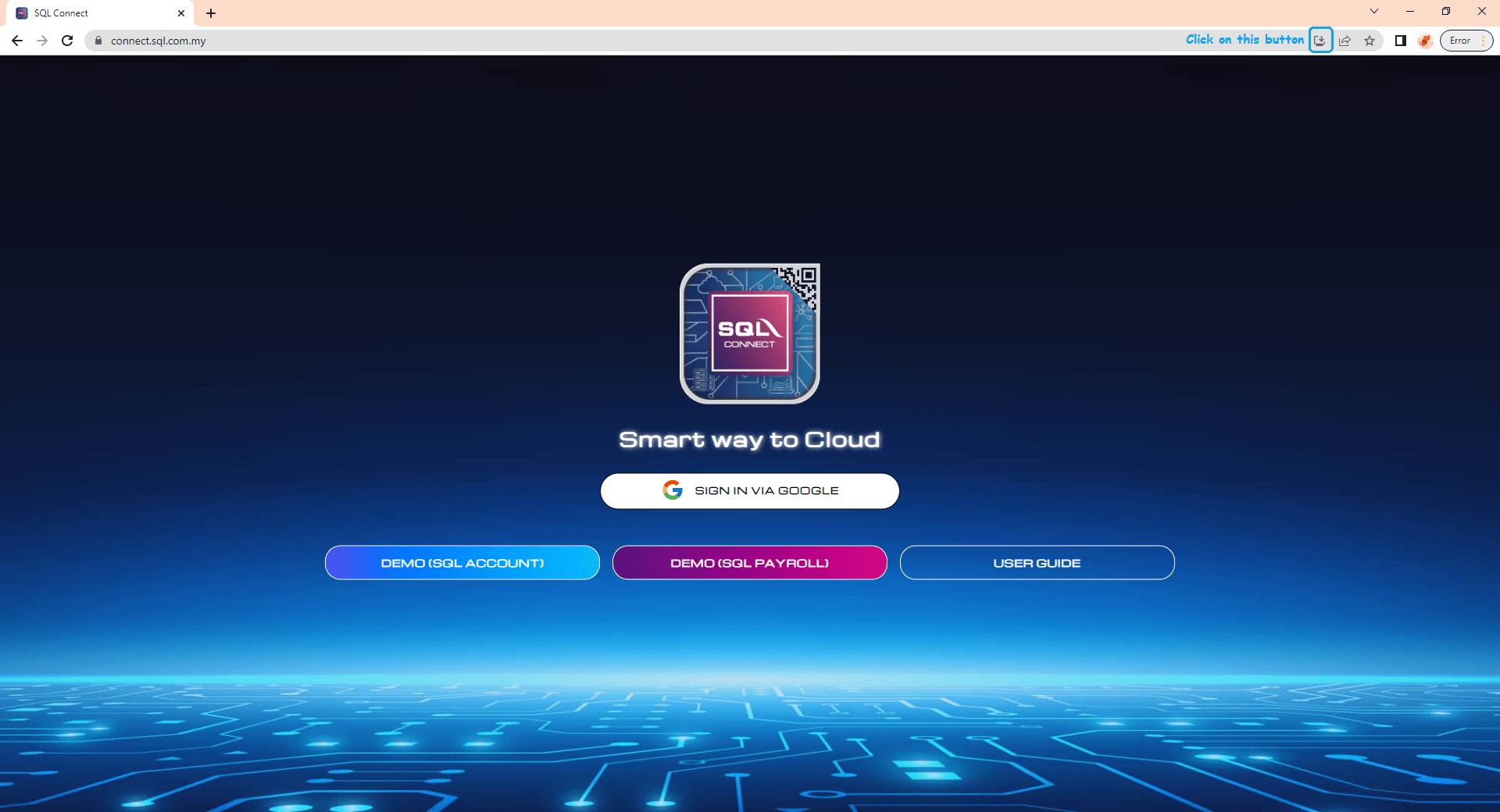Click the padlock site info icon
The image size is (1500, 812).
tap(98, 41)
